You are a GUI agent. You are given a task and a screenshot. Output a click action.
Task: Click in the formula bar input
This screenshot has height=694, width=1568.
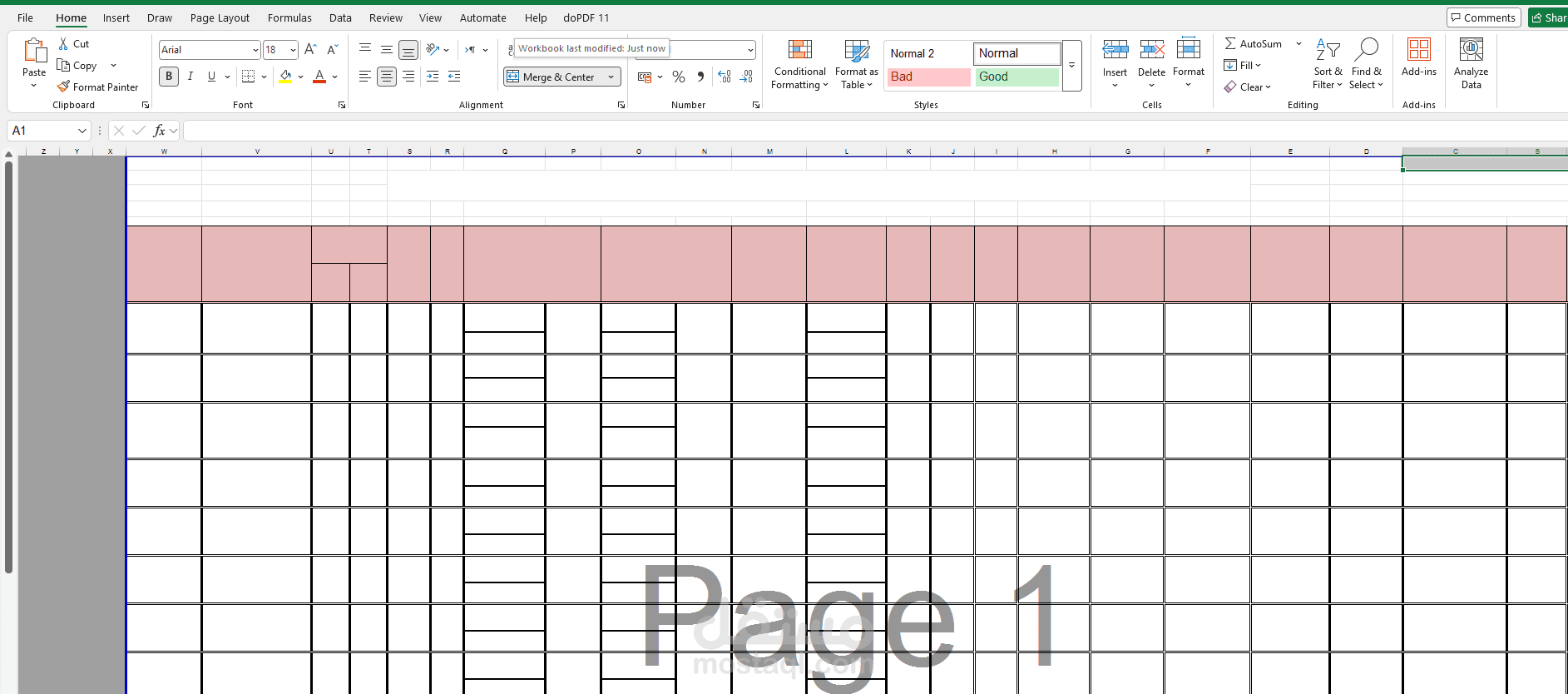click(x=873, y=131)
